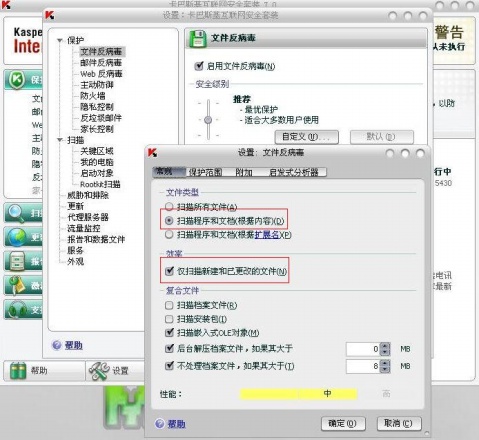Collapse the 保护 tree node
The width and height of the screenshot is (479, 440).
(x=60, y=40)
